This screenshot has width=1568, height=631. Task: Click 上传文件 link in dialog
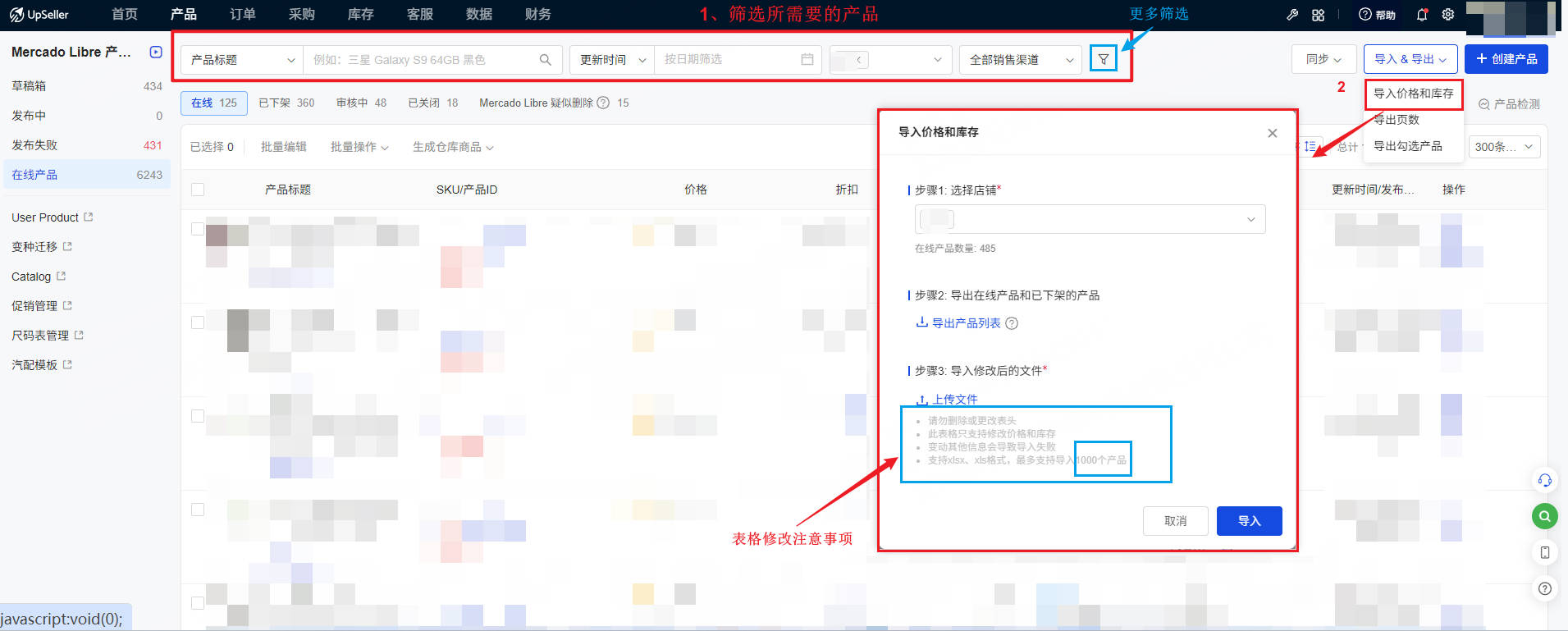click(947, 400)
